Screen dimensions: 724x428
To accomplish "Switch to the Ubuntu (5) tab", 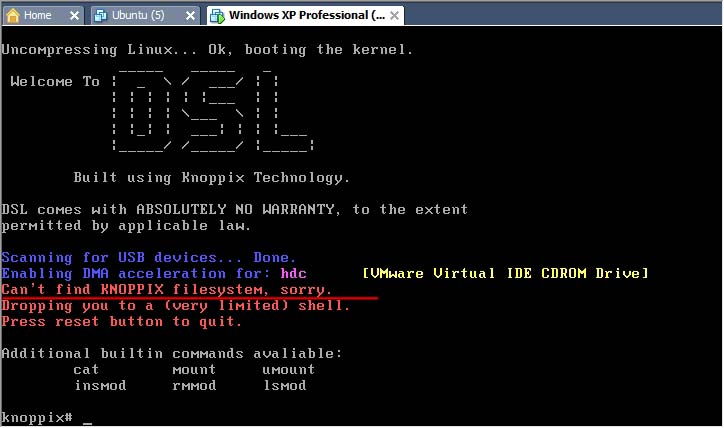I will (145, 15).
